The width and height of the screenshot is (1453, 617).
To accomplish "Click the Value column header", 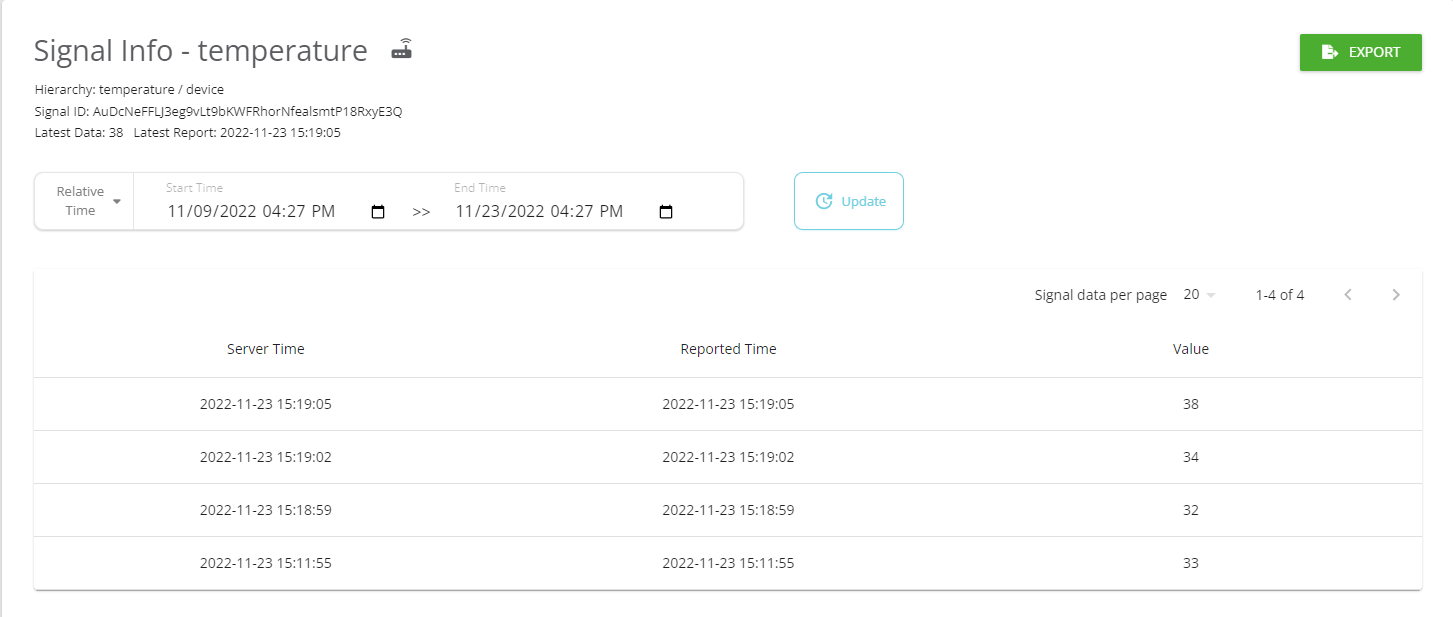I will tap(1190, 349).
